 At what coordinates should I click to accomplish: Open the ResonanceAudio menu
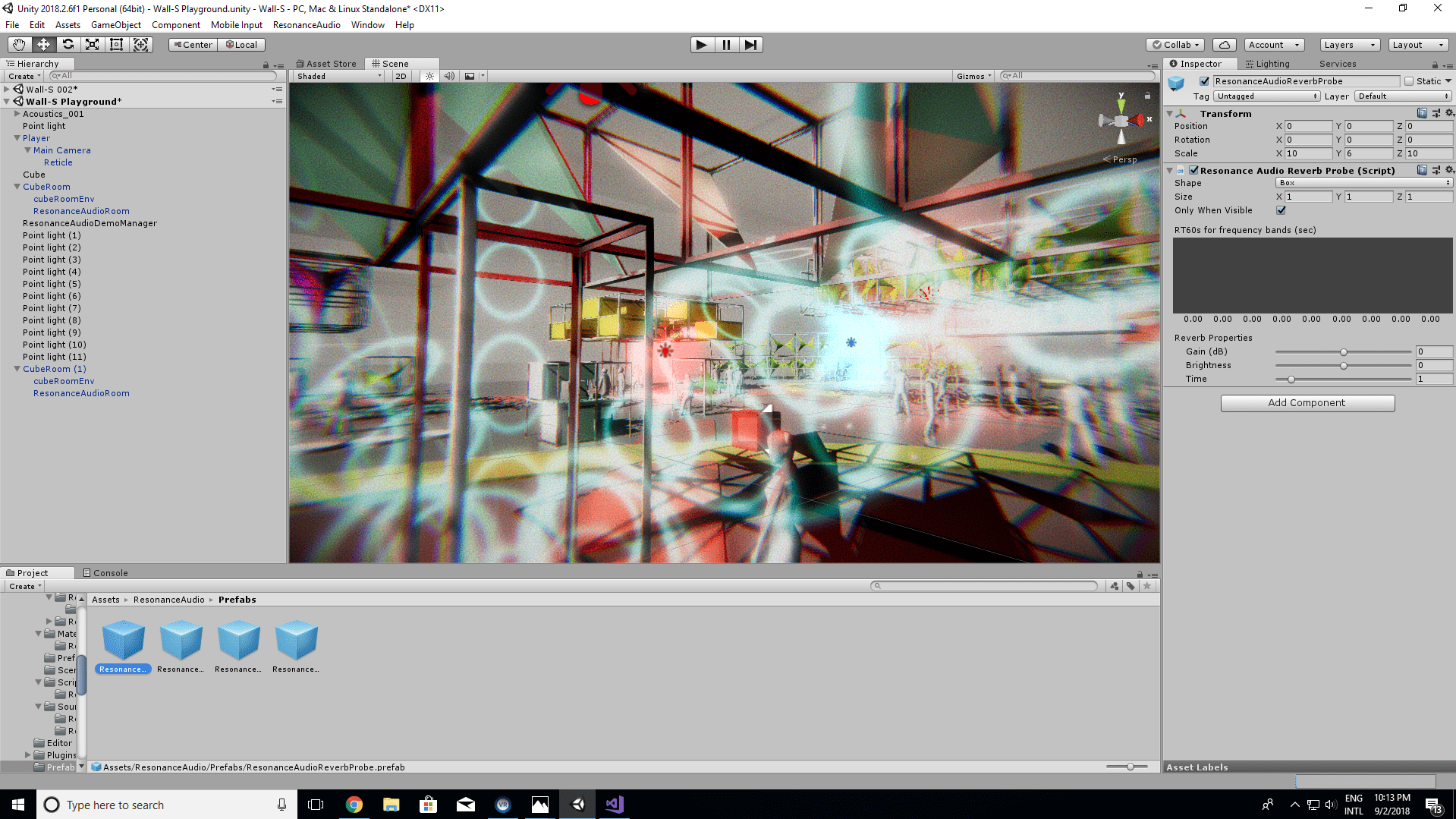click(307, 25)
